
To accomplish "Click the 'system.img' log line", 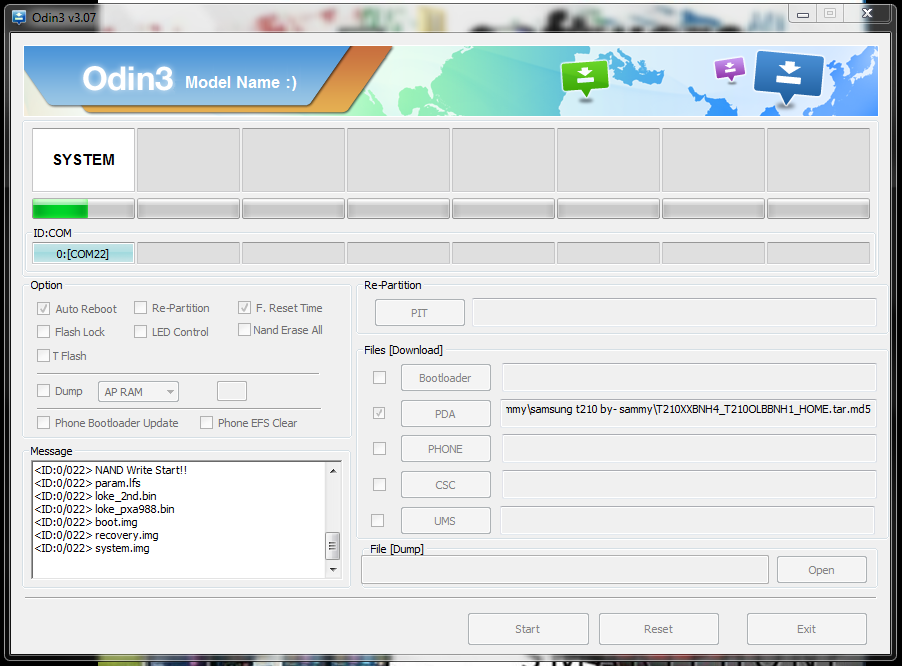I will [92, 548].
